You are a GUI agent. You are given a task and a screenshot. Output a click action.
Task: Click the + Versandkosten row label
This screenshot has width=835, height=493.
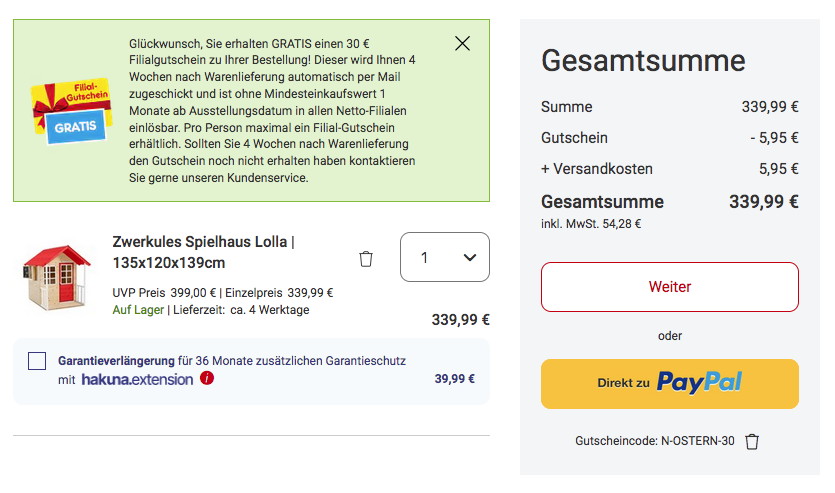(x=597, y=169)
